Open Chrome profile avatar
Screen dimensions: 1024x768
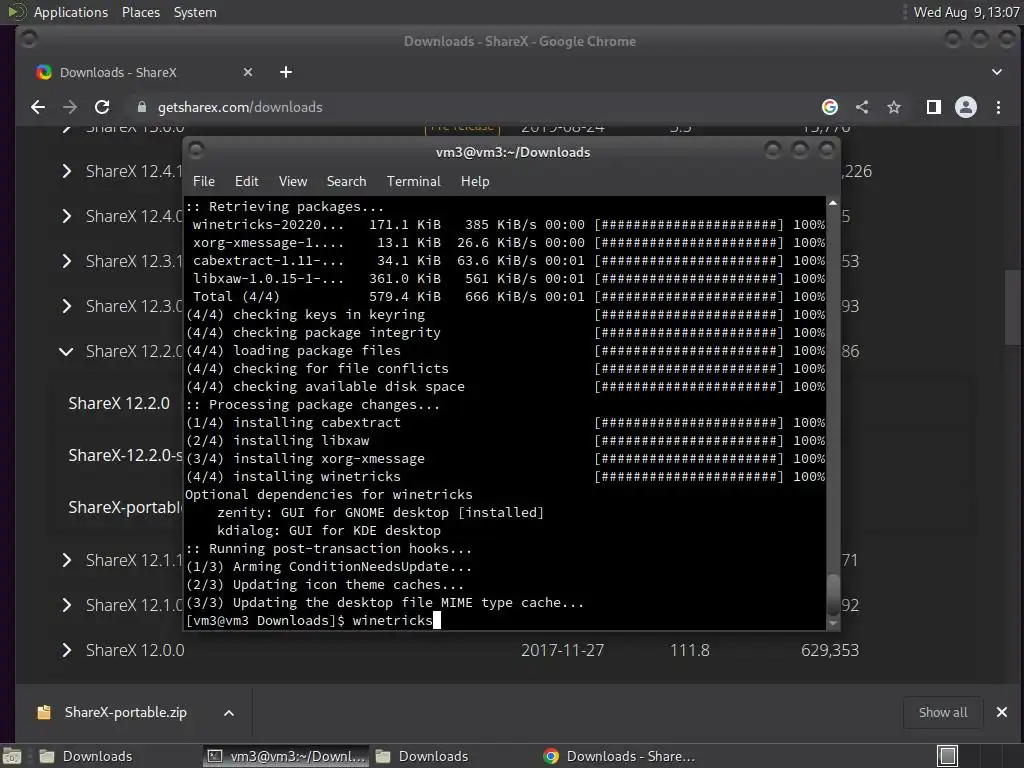tap(966, 107)
